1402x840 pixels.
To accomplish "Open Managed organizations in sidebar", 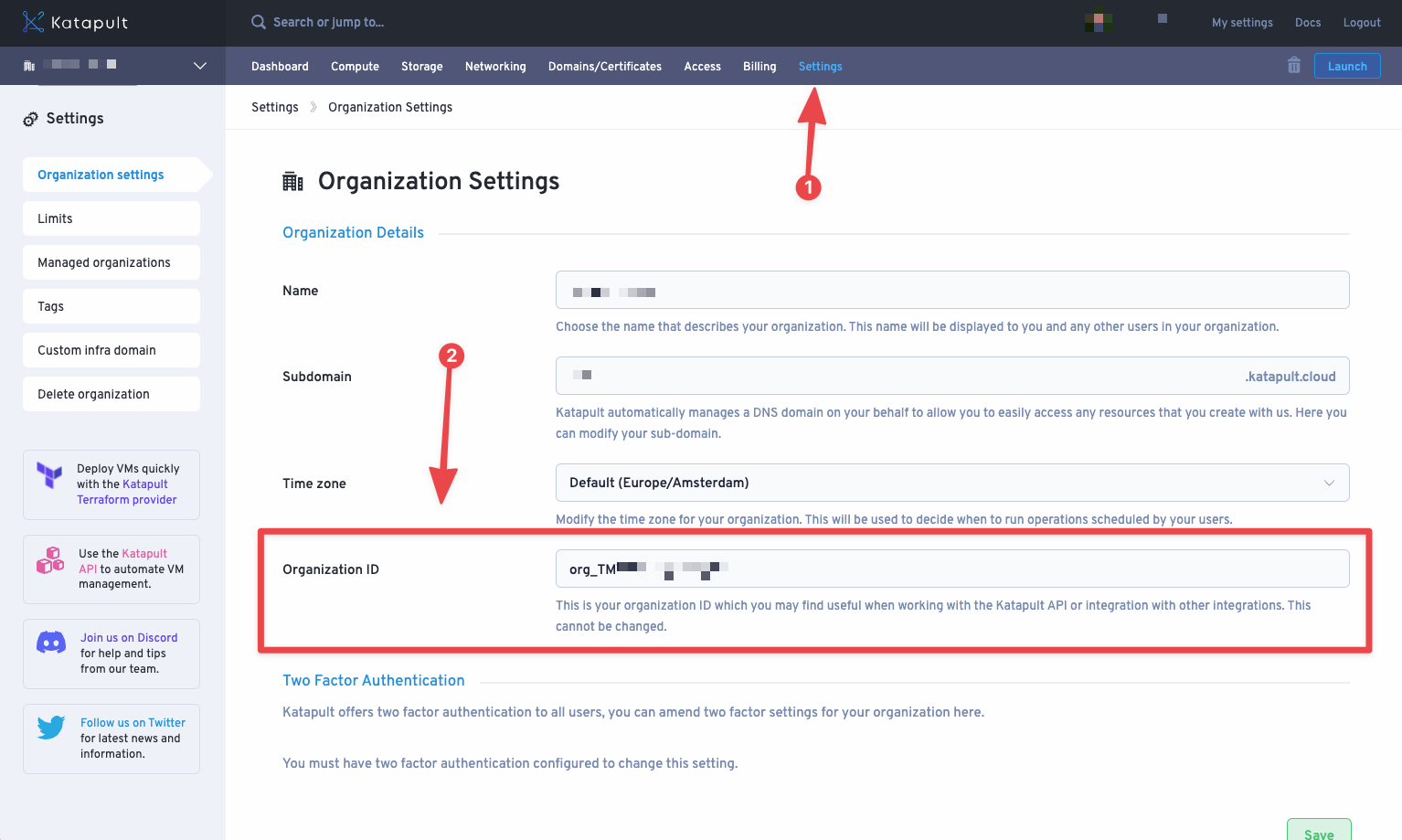I will point(112,262).
